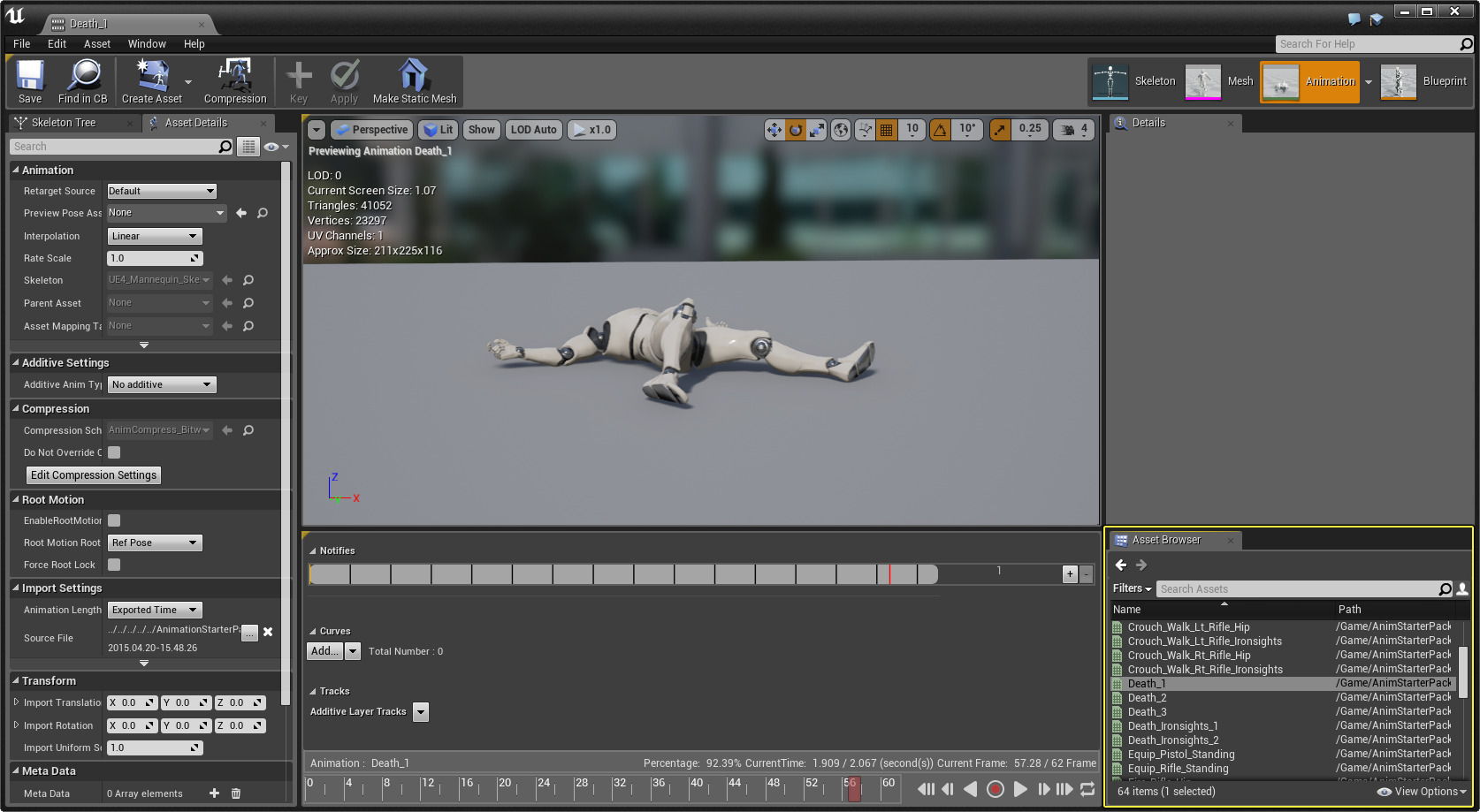Toggle loop playback icon
The image size is (1480, 812).
point(1087,789)
